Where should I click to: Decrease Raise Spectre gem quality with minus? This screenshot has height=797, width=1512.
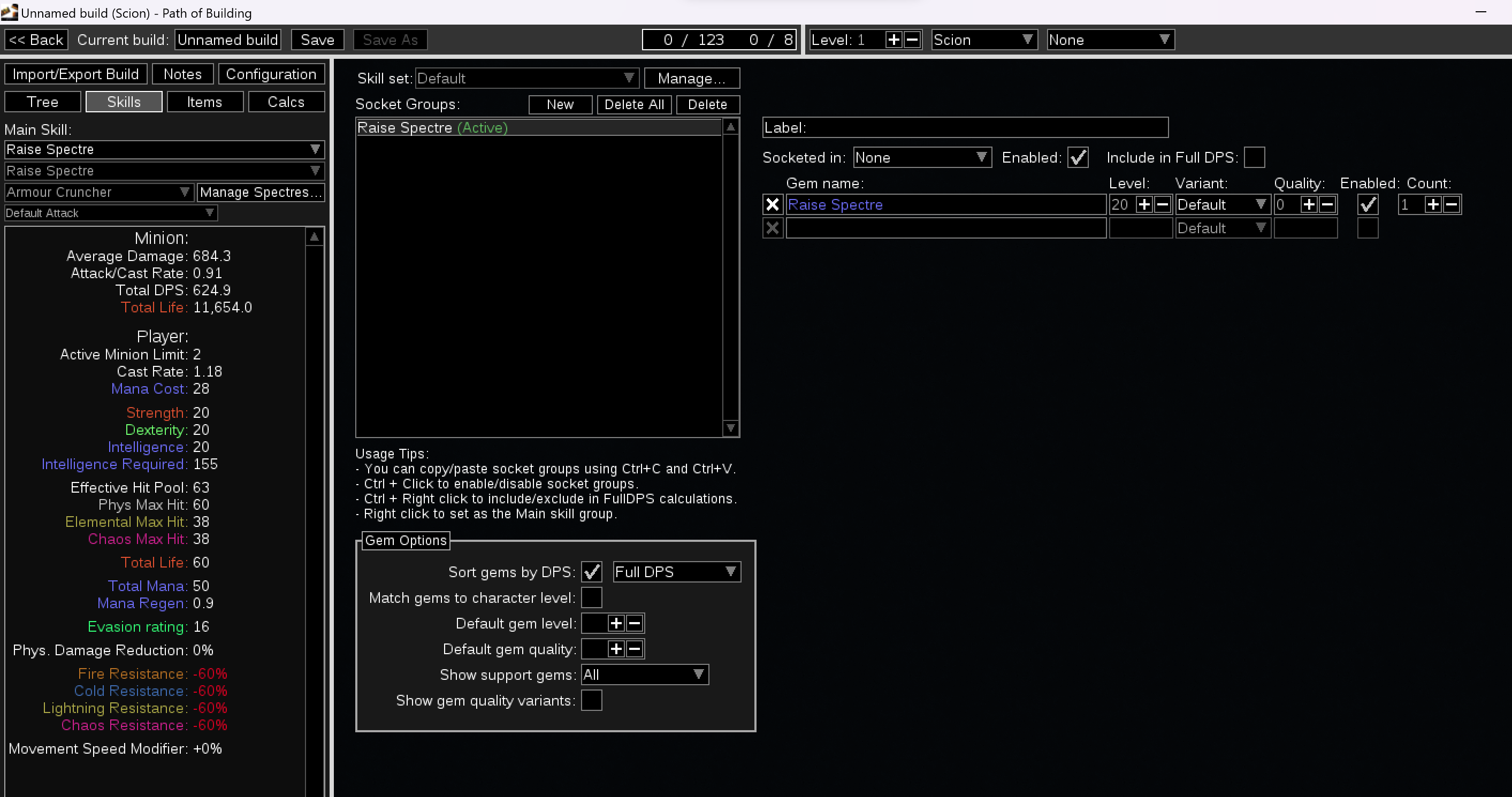pos(1327,205)
